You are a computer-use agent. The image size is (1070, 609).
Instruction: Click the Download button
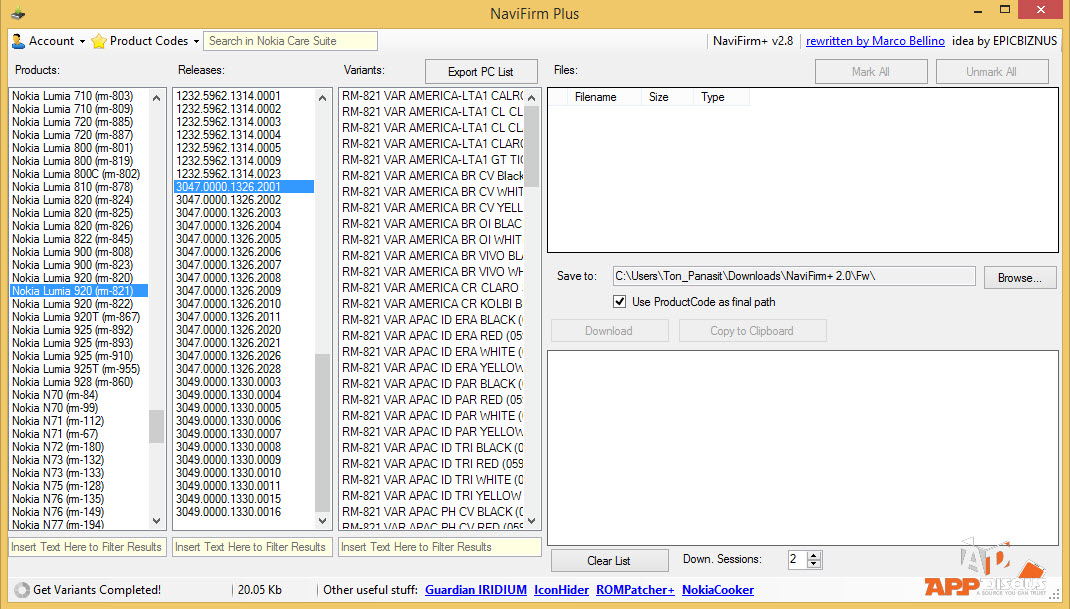click(x=609, y=331)
